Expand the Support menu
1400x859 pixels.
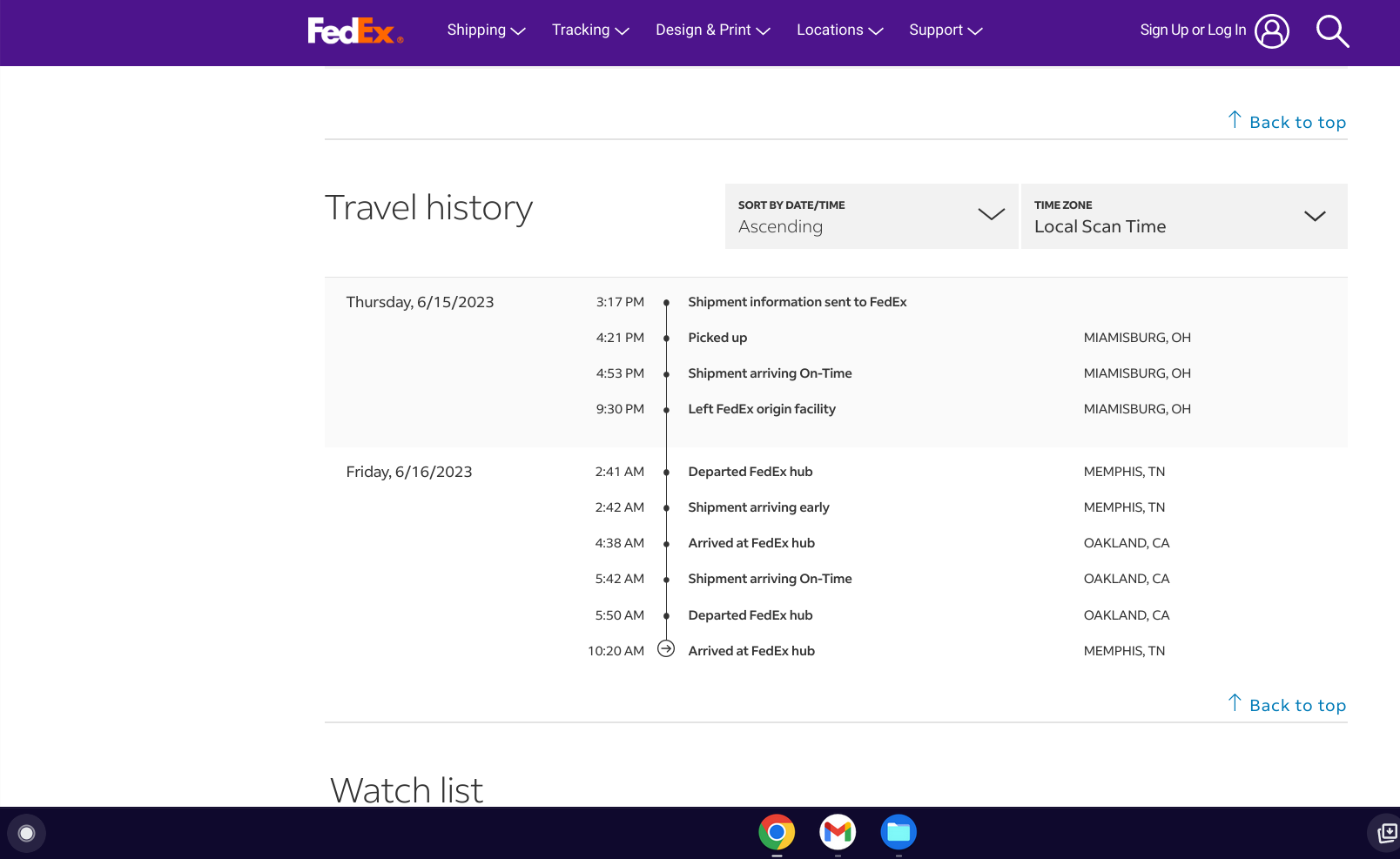point(945,30)
